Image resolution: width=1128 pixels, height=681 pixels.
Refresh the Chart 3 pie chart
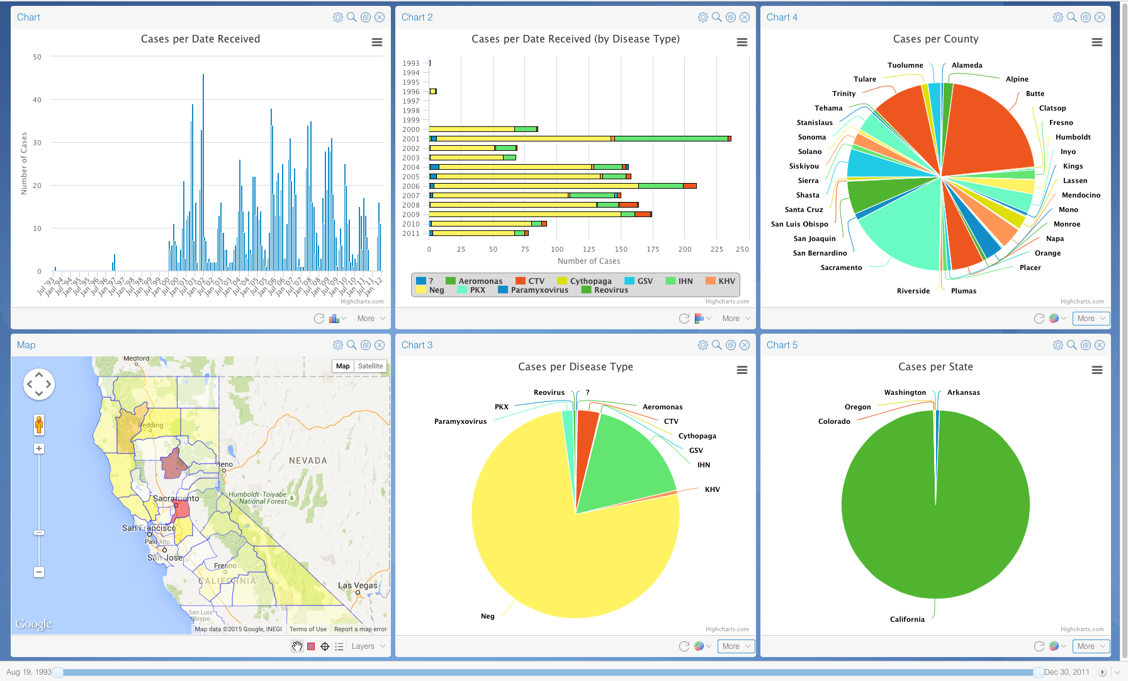tap(684, 647)
